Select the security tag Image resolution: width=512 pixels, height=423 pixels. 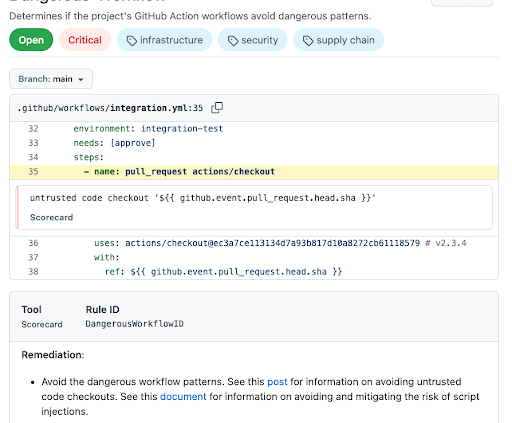point(252,40)
